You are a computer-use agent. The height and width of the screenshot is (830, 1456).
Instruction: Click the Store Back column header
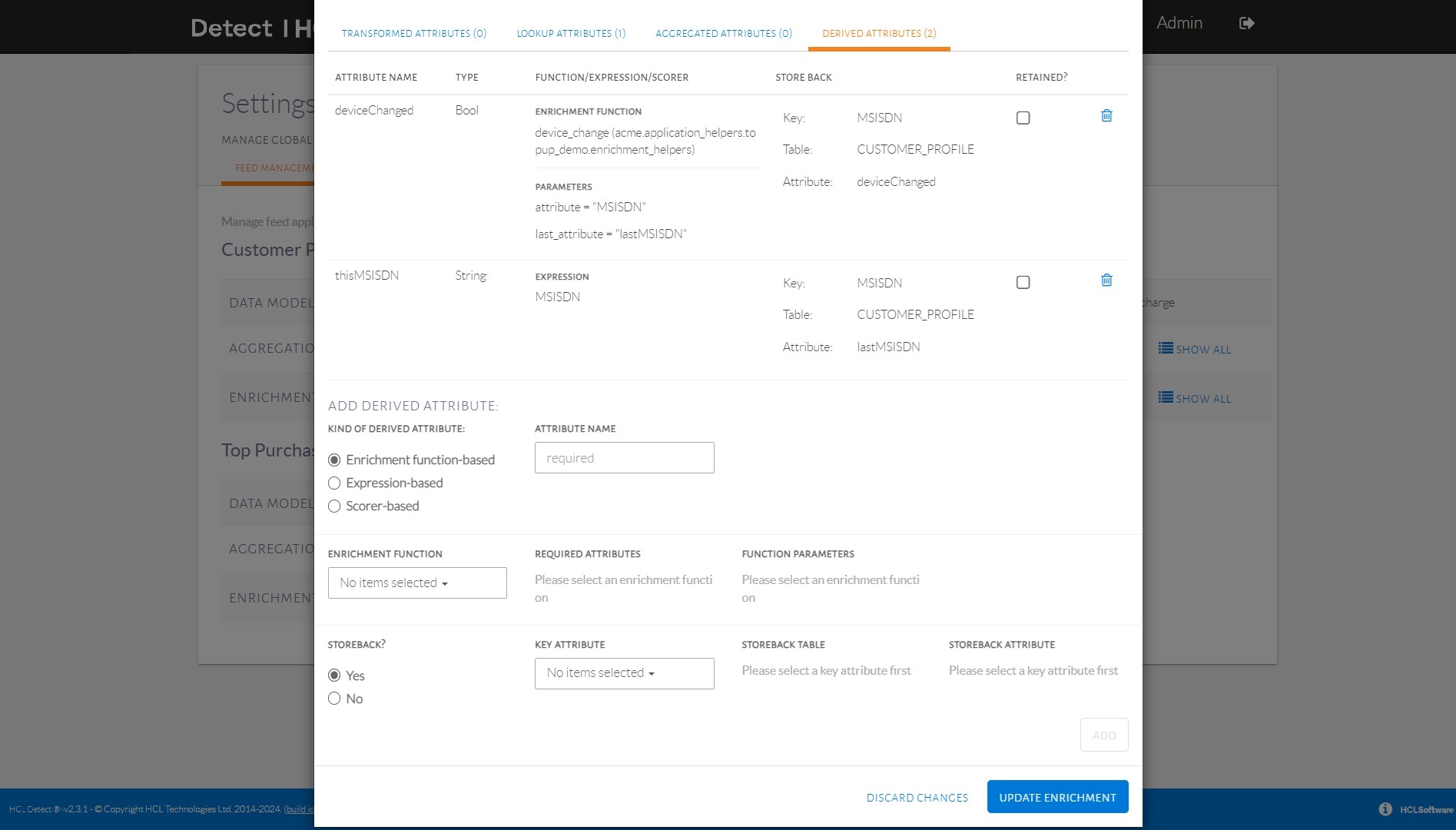point(804,78)
